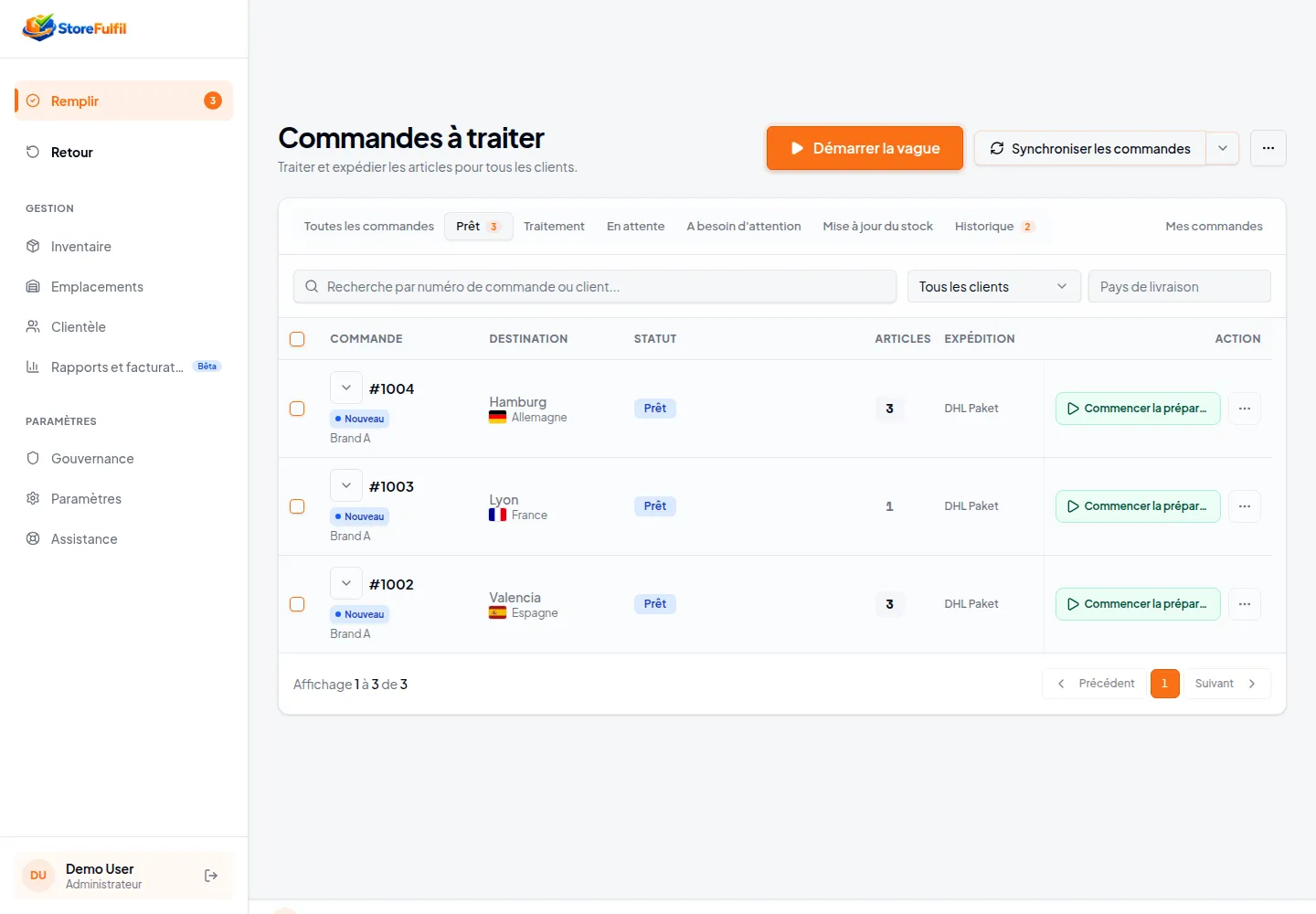Open the Tous les clients dropdown

(x=993, y=286)
